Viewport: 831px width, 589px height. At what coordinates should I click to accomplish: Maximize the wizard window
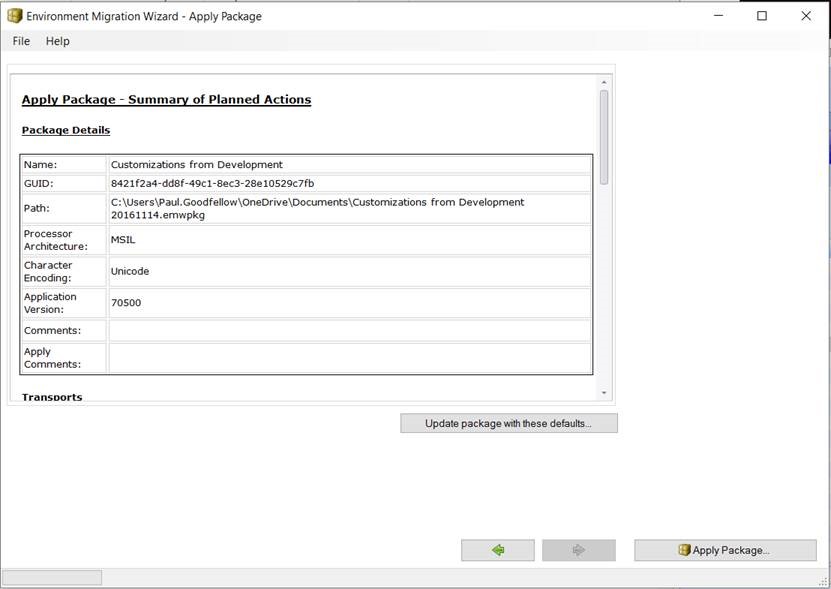click(x=762, y=16)
